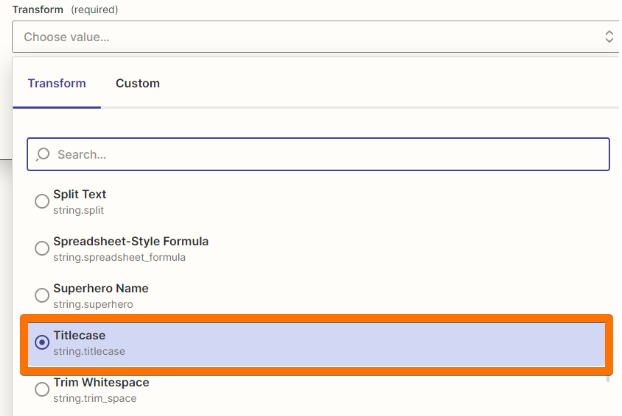This screenshot has width=622, height=416.
Task: Select the Spreadsheet-Style Formula radio button
Action: click(x=42, y=248)
